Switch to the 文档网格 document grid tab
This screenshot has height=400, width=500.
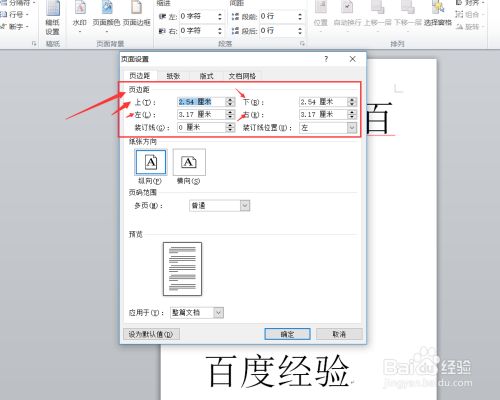pyautogui.click(x=242, y=76)
